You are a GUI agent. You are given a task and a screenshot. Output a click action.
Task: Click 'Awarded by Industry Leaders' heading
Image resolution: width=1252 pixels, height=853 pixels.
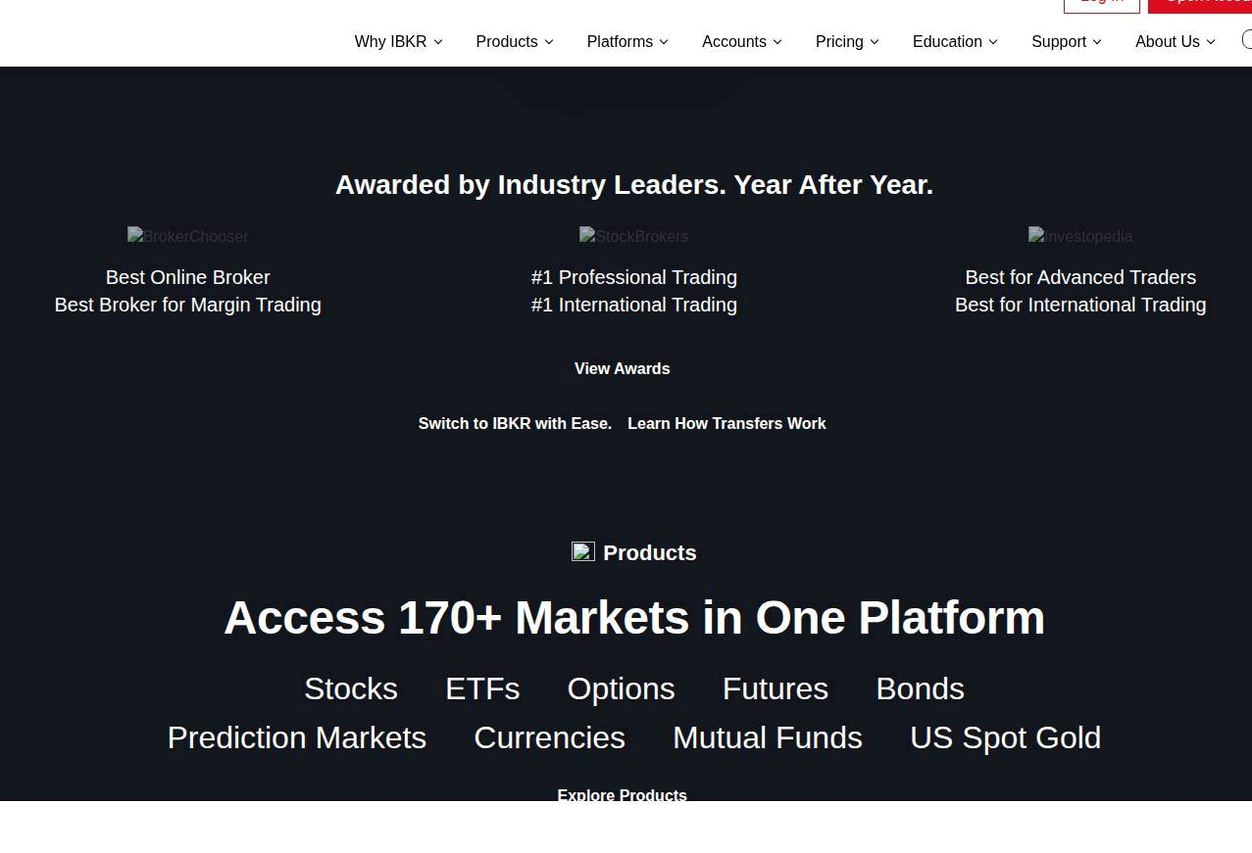point(634,185)
